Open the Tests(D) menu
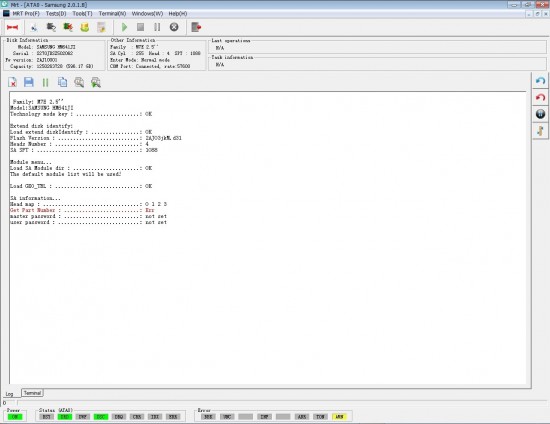 click(x=56, y=14)
